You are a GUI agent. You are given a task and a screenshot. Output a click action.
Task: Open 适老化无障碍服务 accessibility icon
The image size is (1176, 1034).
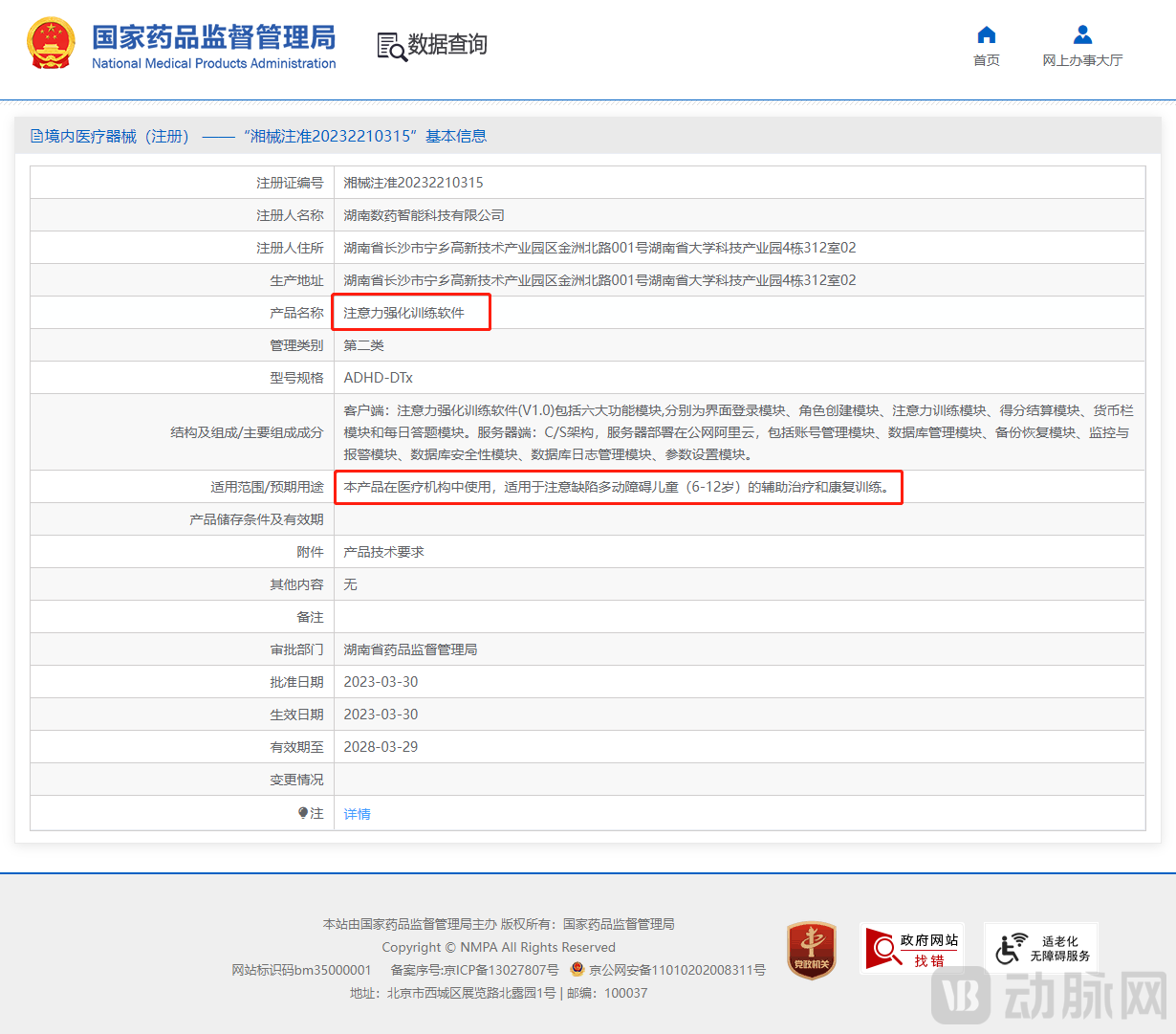(x=1041, y=948)
